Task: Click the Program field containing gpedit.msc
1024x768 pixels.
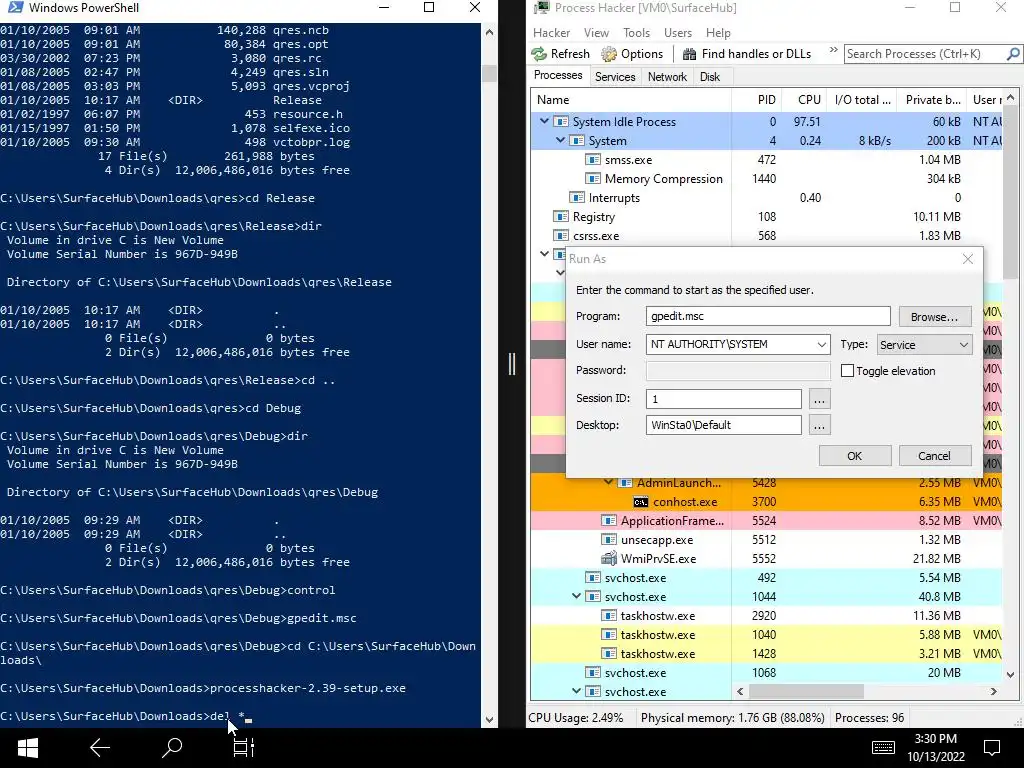Action: [x=768, y=316]
